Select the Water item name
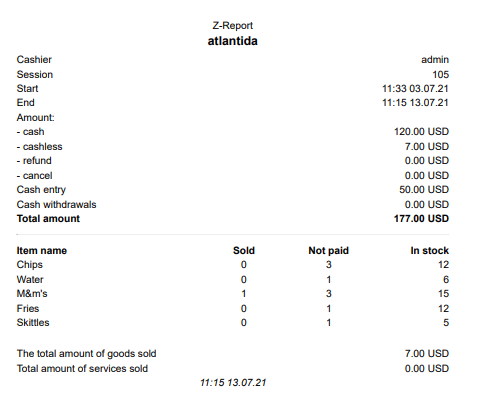 pyautogui.click(x=30, y=279)
